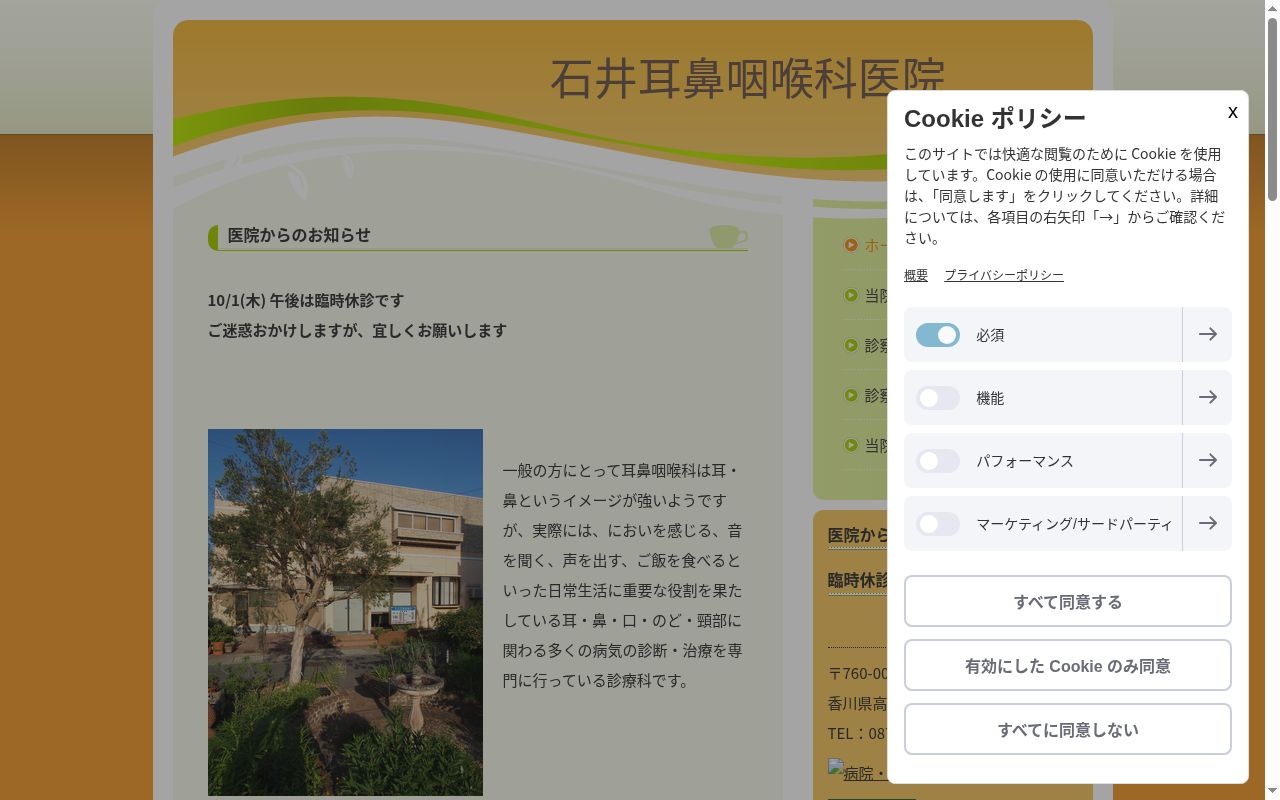This screenshot has height=800, width=1280.
Task: Open the 概要 link
Action: point(916,275)
